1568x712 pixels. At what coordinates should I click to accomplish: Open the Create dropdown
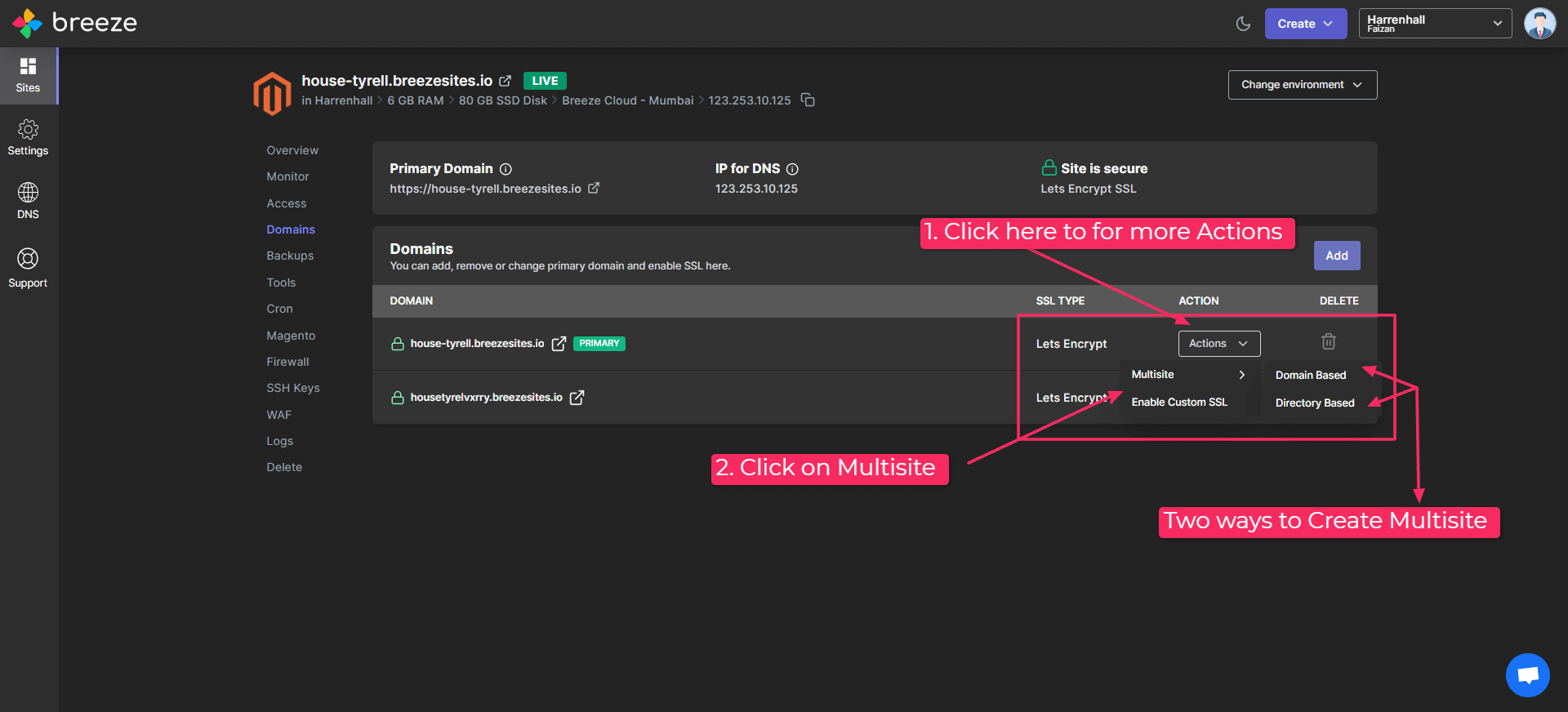tap(1305, 24)
